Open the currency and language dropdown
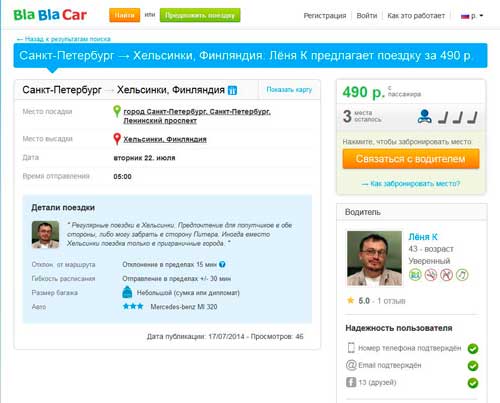The width and height of the screenshot is (500, 403). [x=472, y=16]
